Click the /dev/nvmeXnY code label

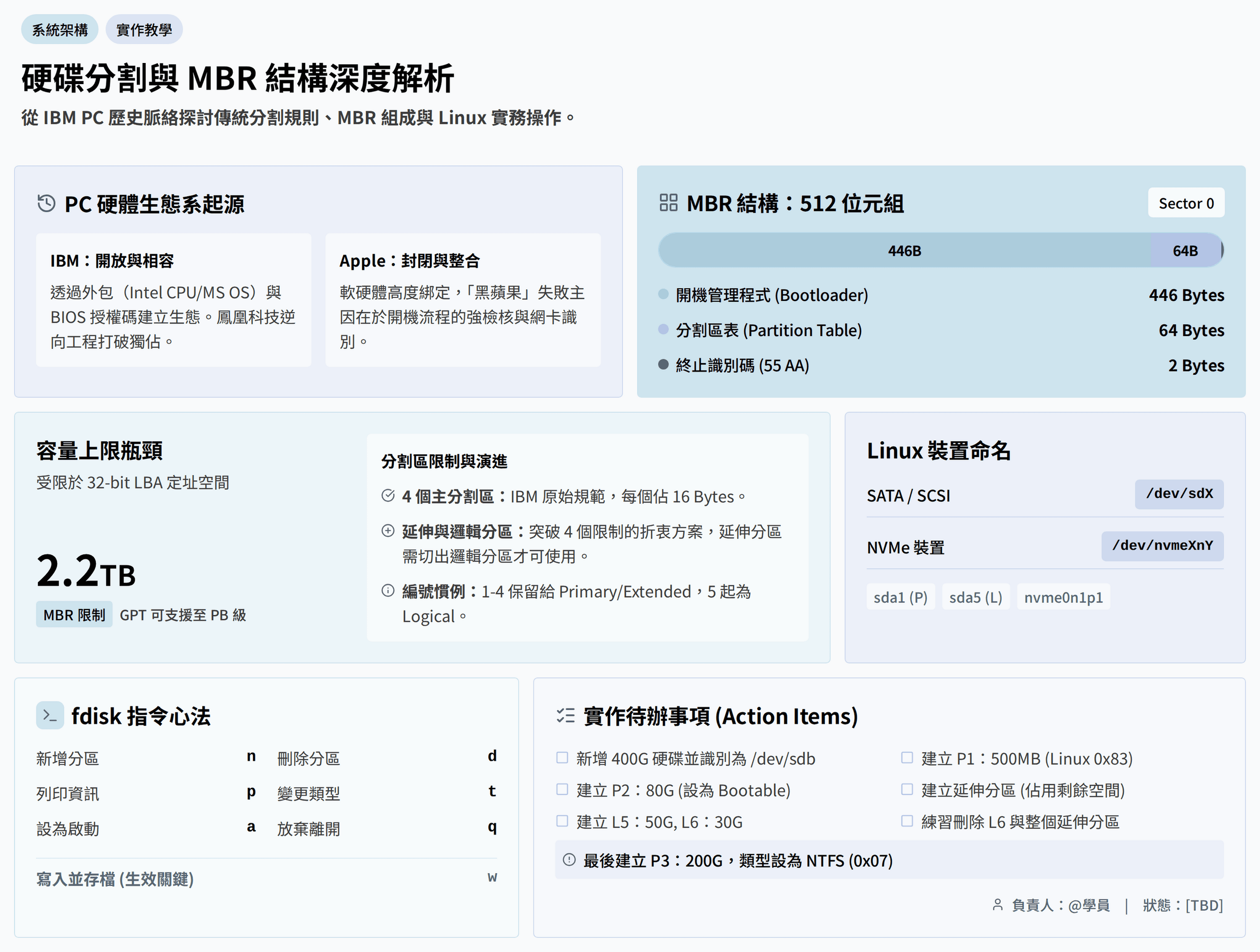click(x=1162, y=546)
